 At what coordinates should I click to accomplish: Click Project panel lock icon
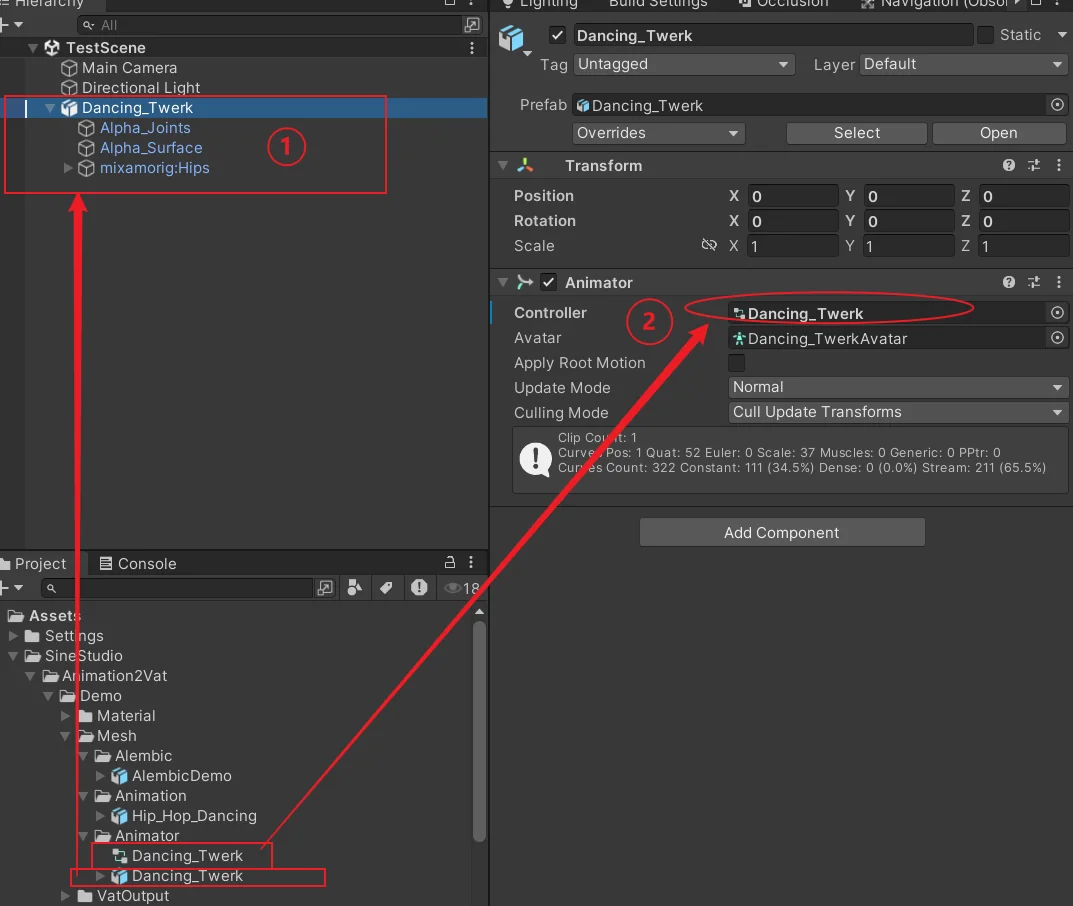pos(450,562)
